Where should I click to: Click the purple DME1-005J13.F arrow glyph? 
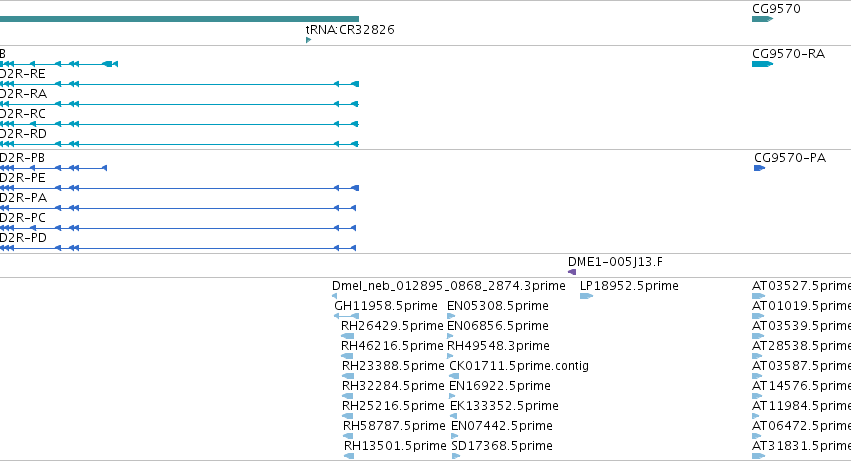[x=571, y=272]
